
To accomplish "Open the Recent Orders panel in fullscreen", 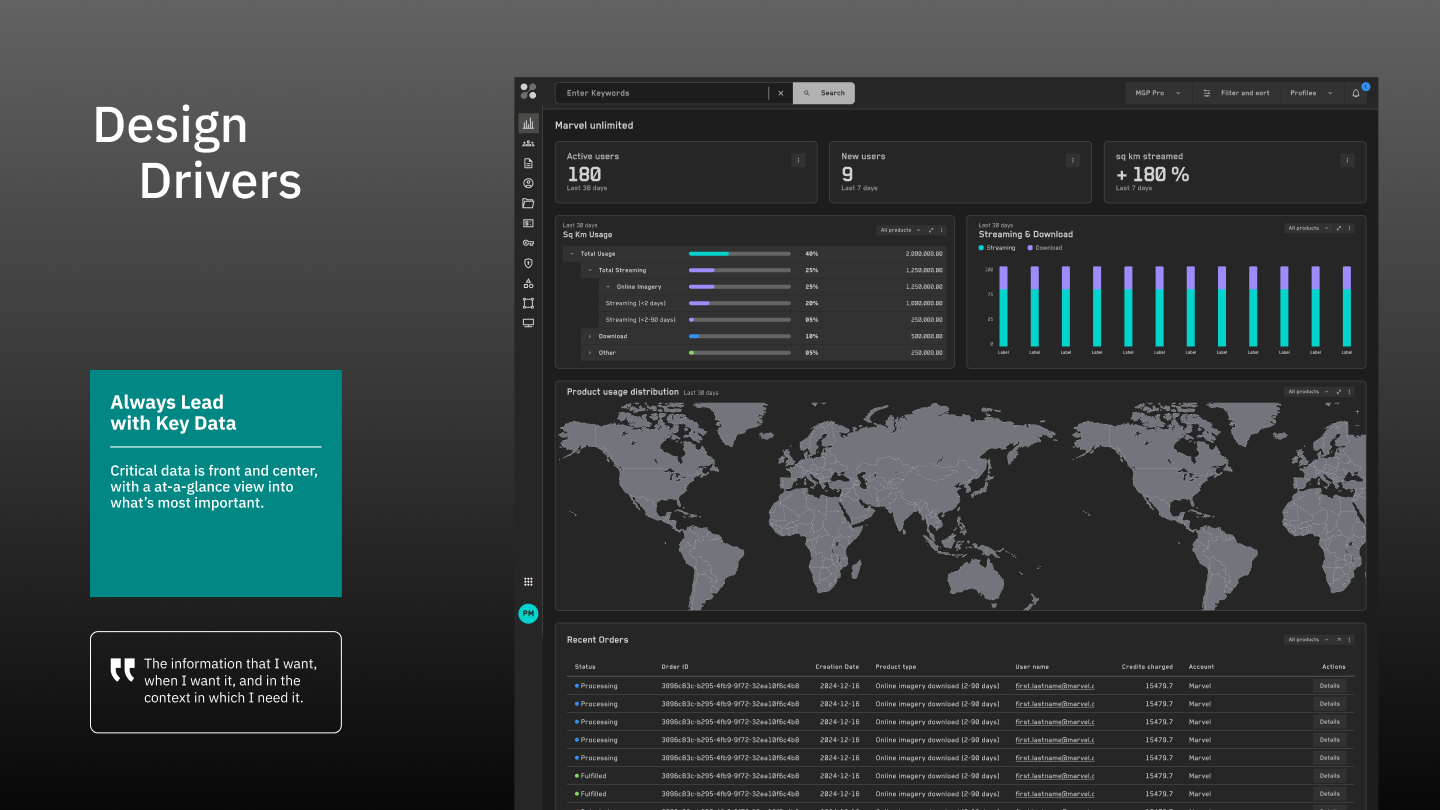I will pos(1339,640).
